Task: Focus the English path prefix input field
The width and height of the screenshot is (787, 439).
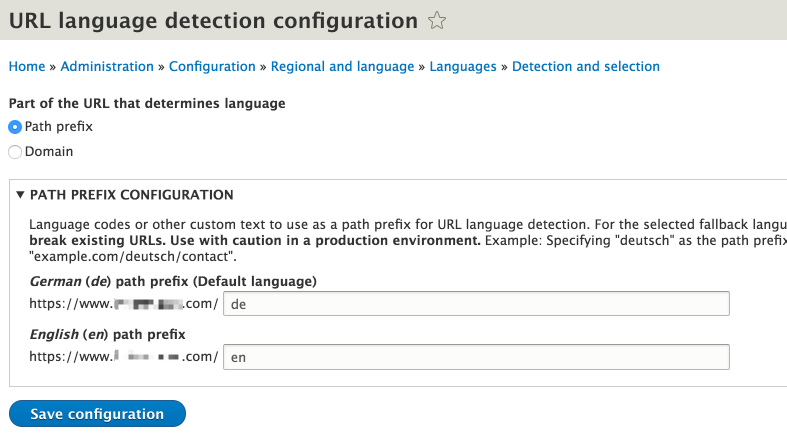Action: (x=476, y=356)
